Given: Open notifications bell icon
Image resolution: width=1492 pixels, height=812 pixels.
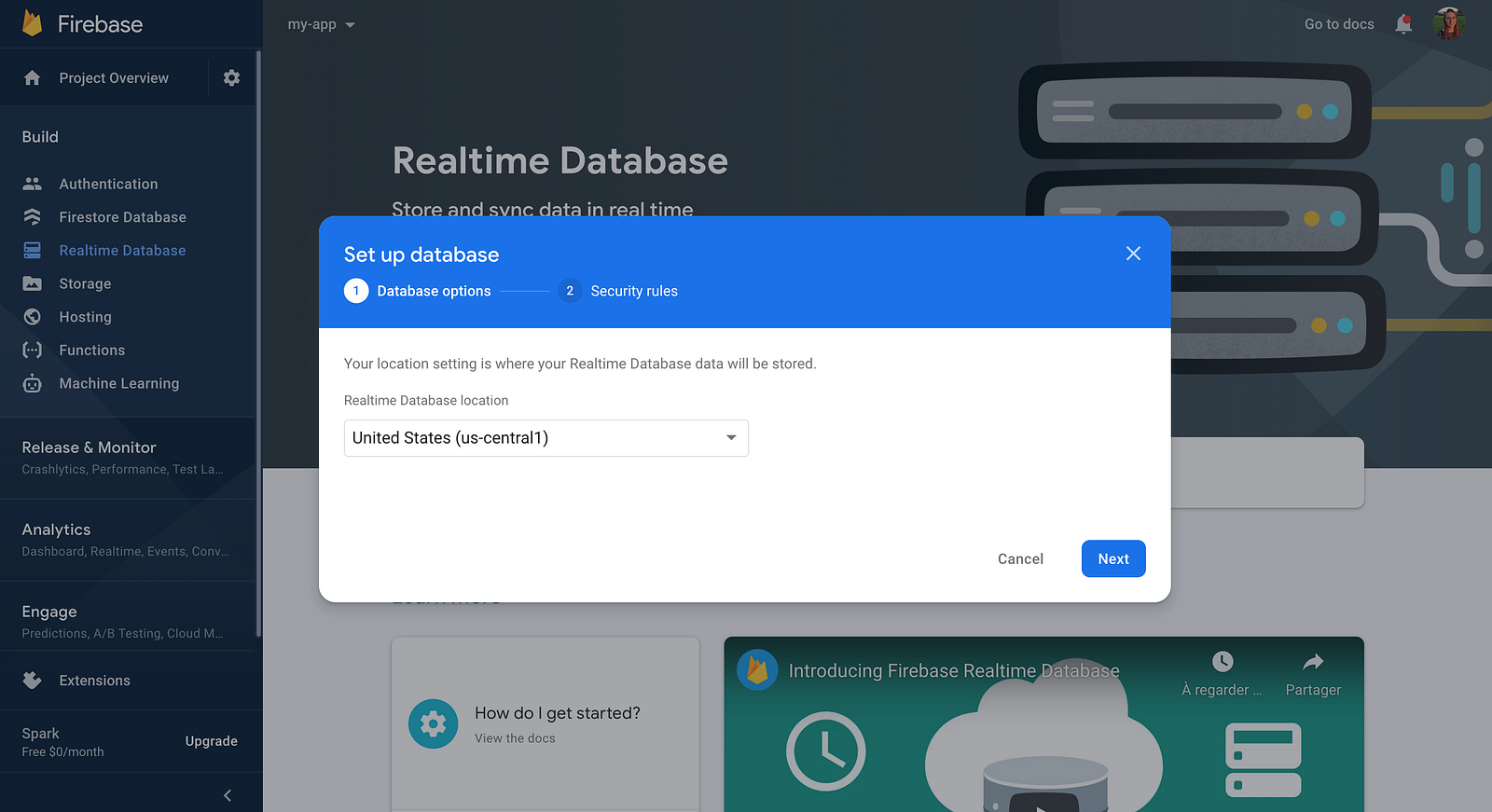Looking at the screenshot, I should [x=1403, y=24].
